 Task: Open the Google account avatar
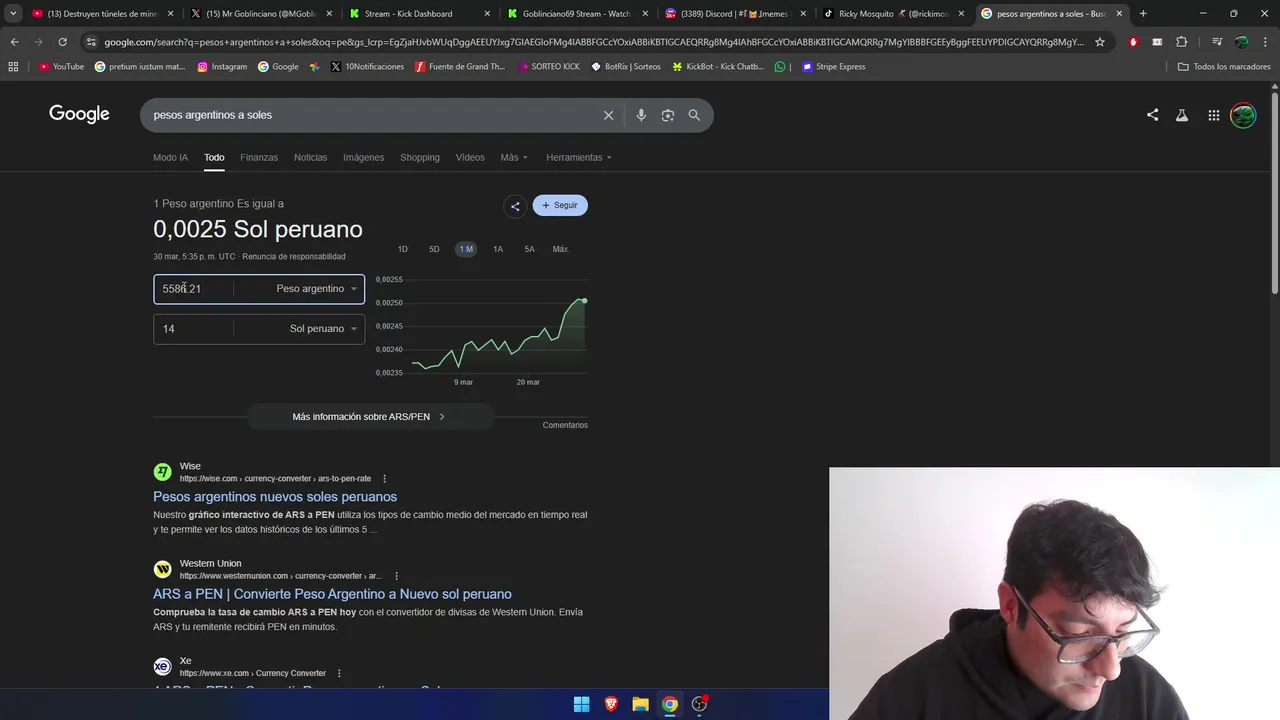(x=1243, y=115)
